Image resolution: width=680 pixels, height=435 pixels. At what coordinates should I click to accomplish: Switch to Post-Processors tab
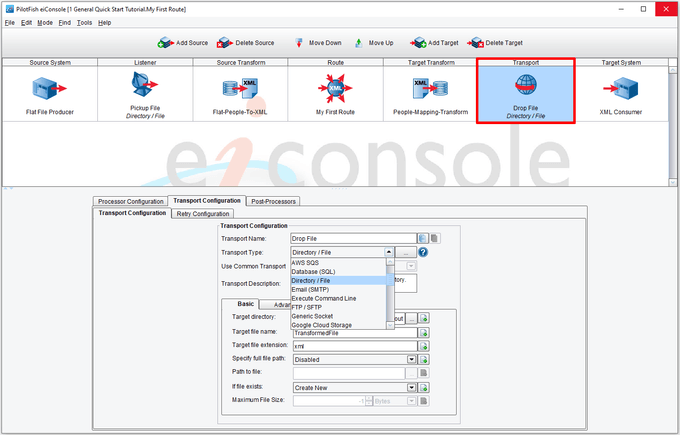click(273, 201)
